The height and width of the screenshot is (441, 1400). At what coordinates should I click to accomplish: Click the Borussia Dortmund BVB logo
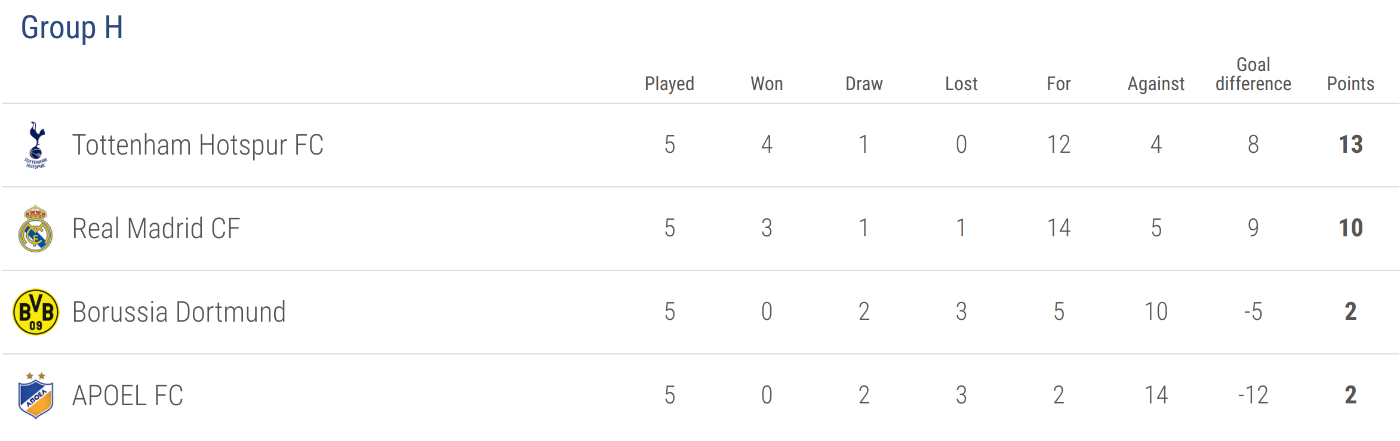click(x=36, y=312)
